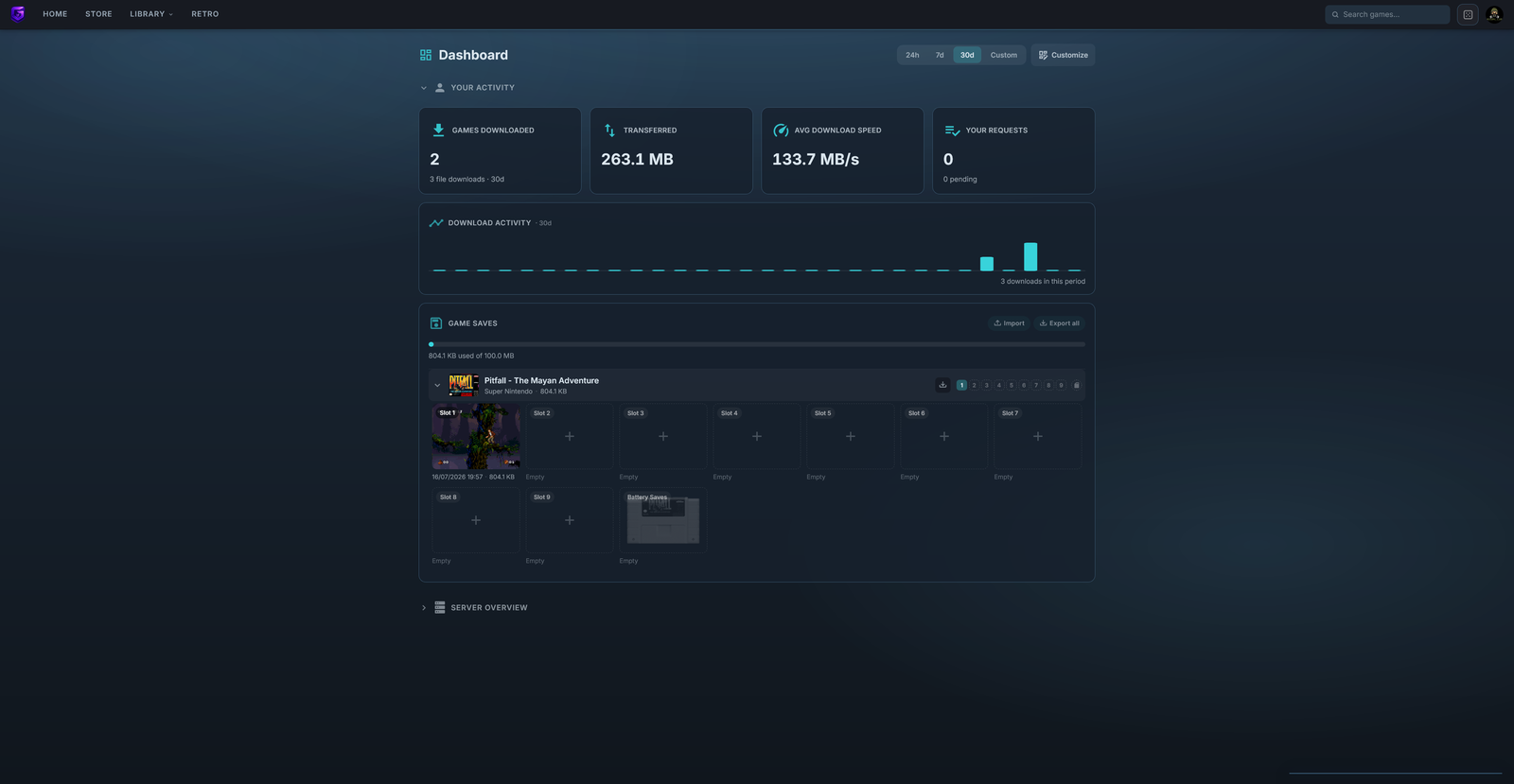Screen dimensions: 1514x784
Task: Select the 30d time range
Action: 967,55
